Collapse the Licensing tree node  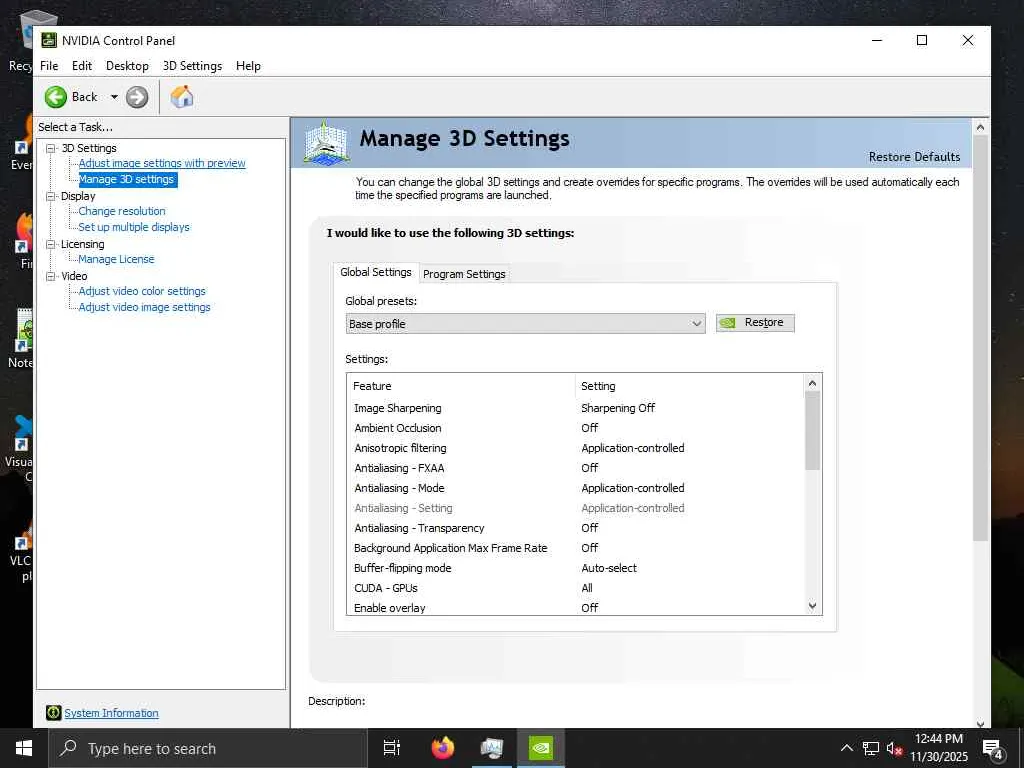click(x=50, y=244)
